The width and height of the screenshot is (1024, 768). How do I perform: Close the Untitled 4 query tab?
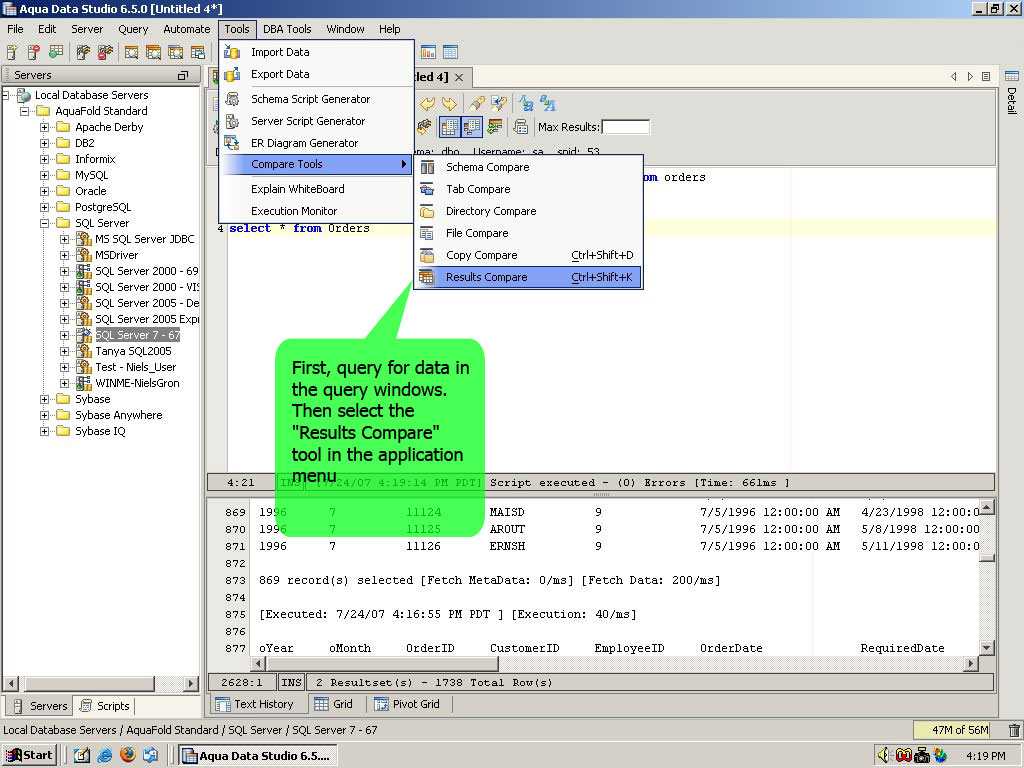[x=459, y=77]
